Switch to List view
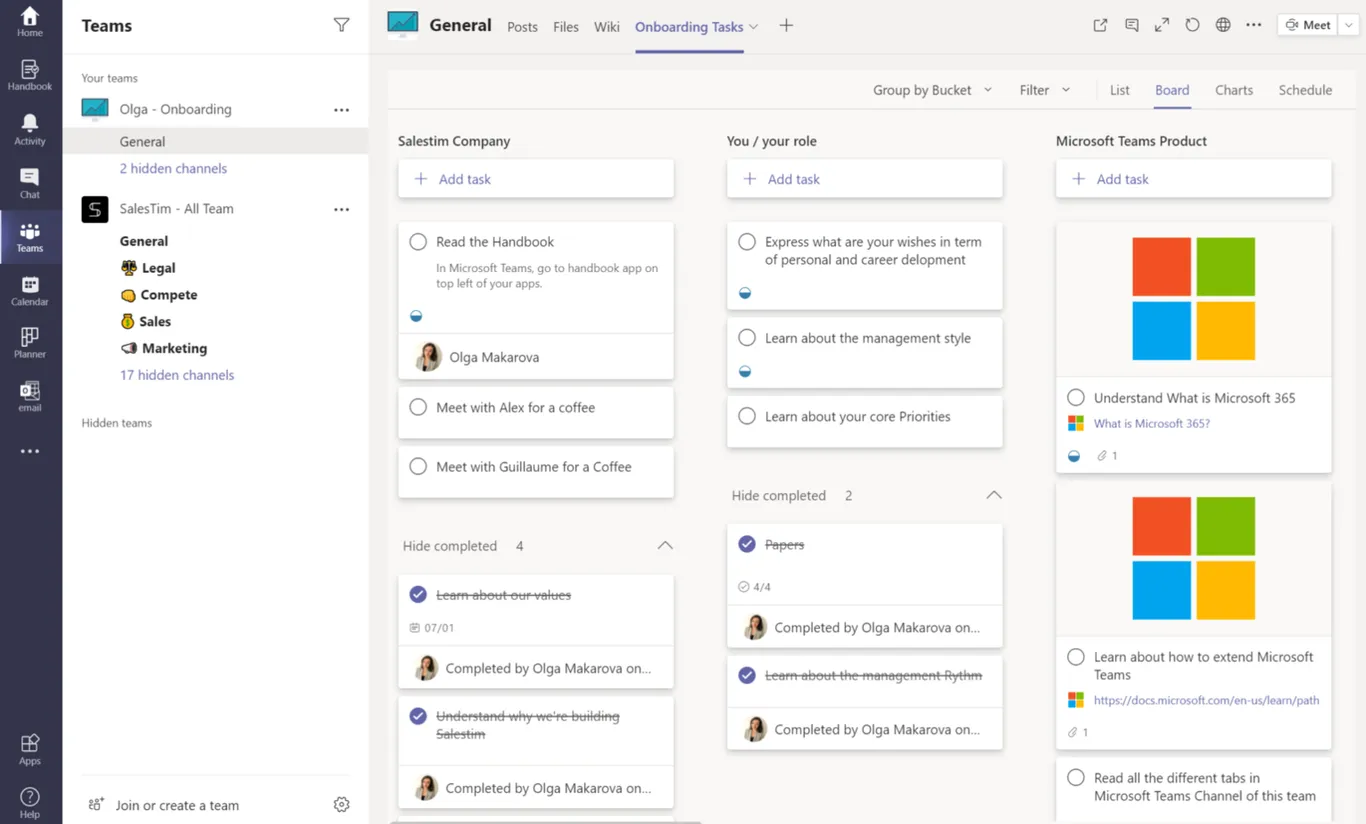This screenshot has width=1366, height=824. coord(1120,90)
